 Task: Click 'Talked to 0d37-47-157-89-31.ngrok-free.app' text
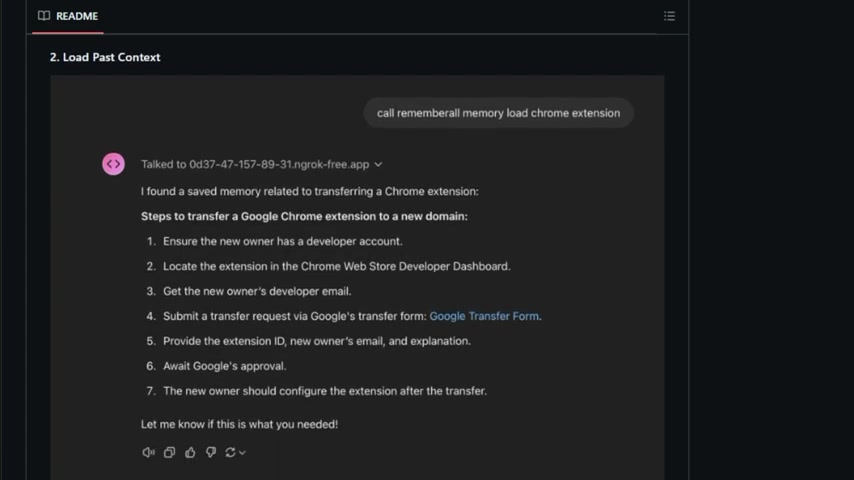pos(255,165)
